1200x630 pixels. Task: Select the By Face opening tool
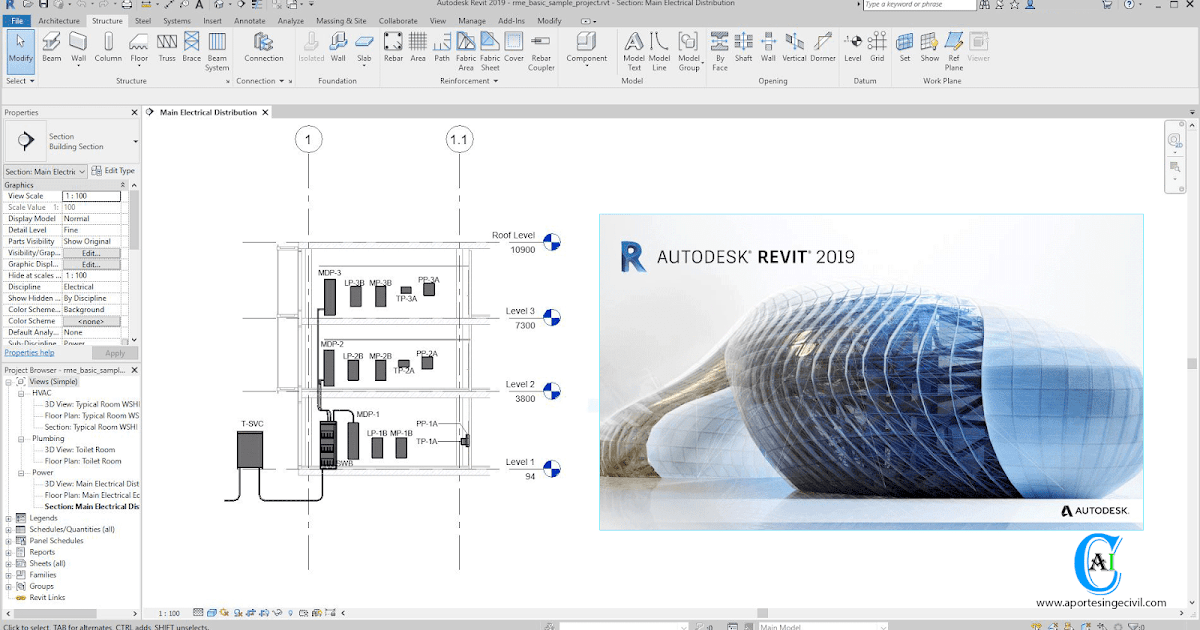[x=720, y=52]
